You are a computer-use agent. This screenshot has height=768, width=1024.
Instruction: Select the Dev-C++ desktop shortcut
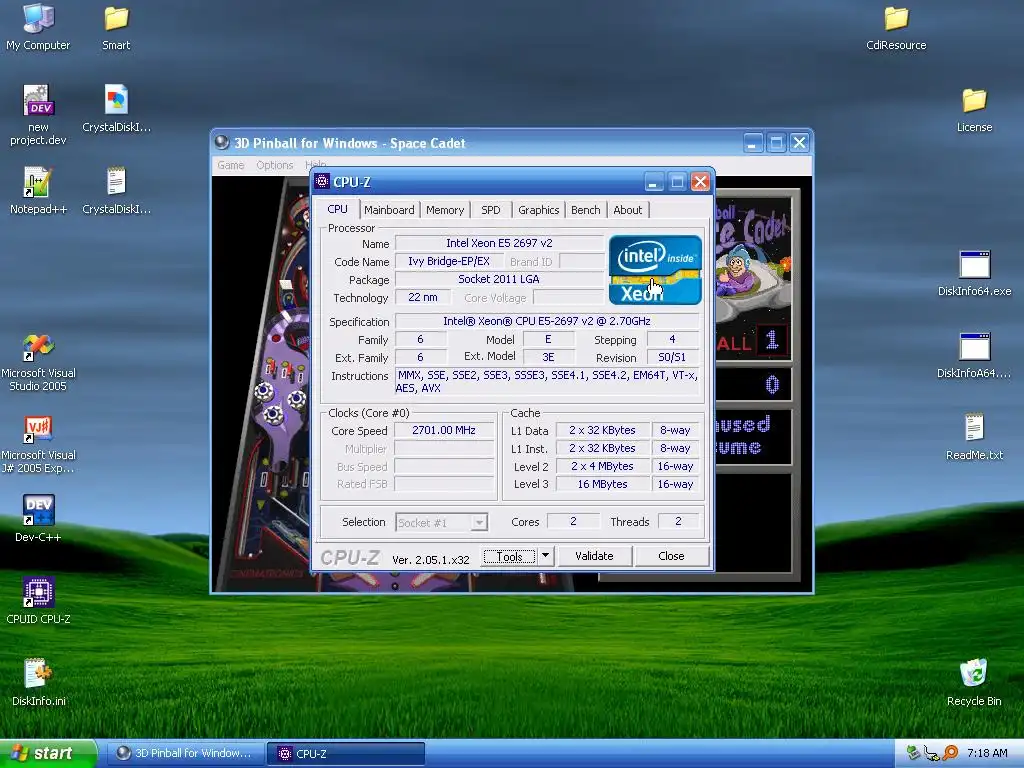(38, 519)
